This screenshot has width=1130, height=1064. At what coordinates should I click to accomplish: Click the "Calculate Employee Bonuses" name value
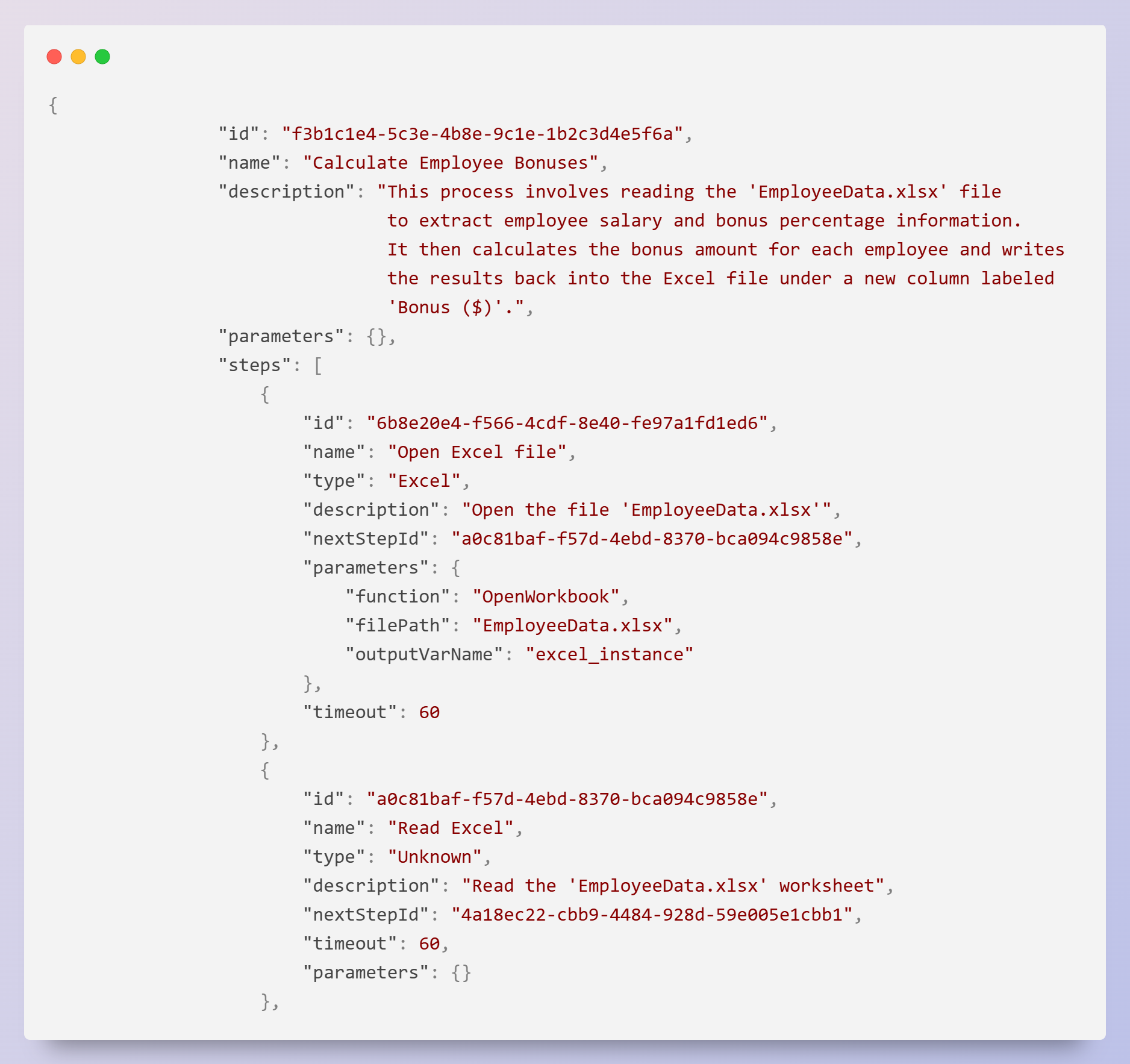tap(451, 163)
